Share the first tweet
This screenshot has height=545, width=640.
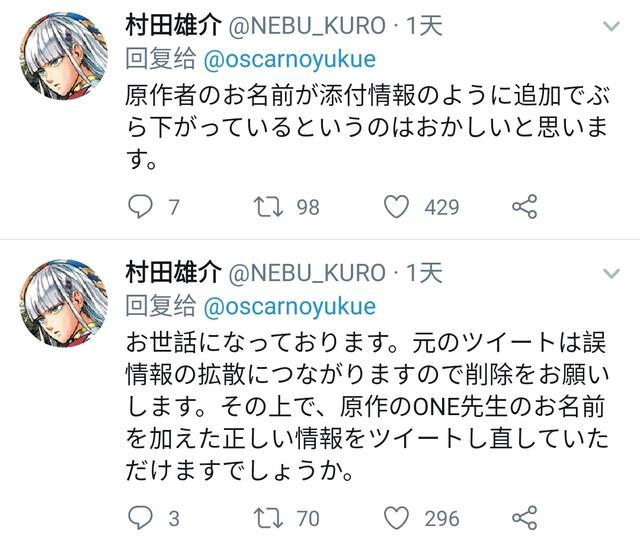525,207
